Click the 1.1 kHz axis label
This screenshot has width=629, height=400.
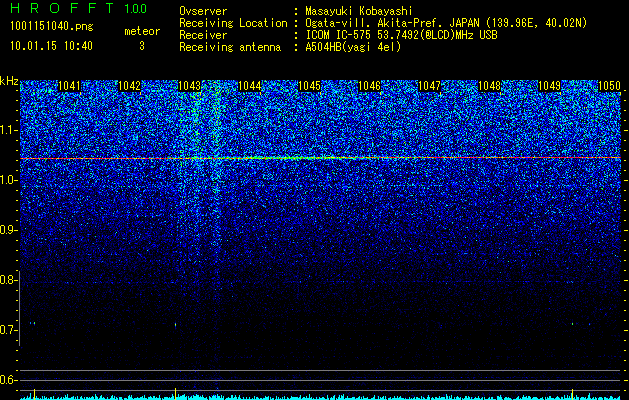coord(7,130)
